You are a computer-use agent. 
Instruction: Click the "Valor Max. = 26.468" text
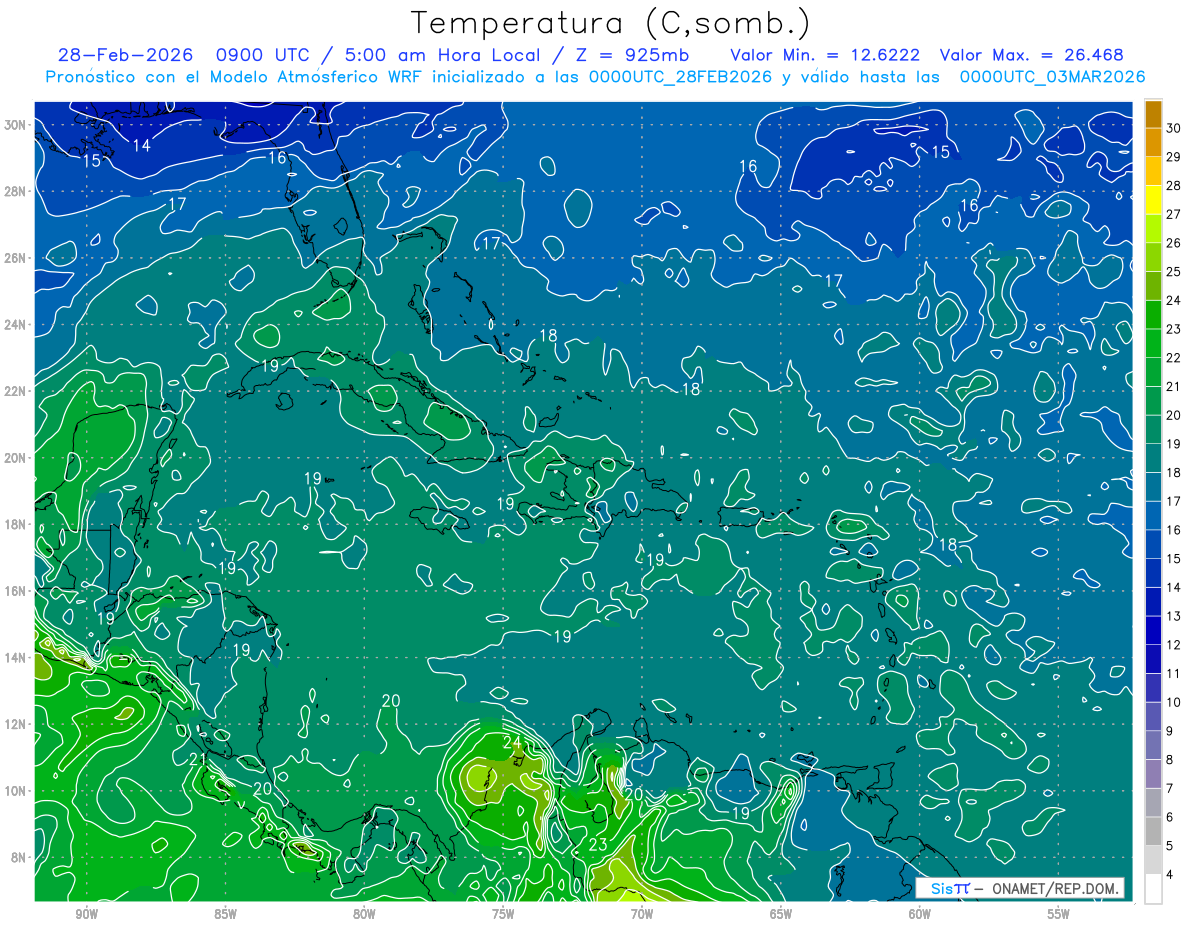[1033, 54]
